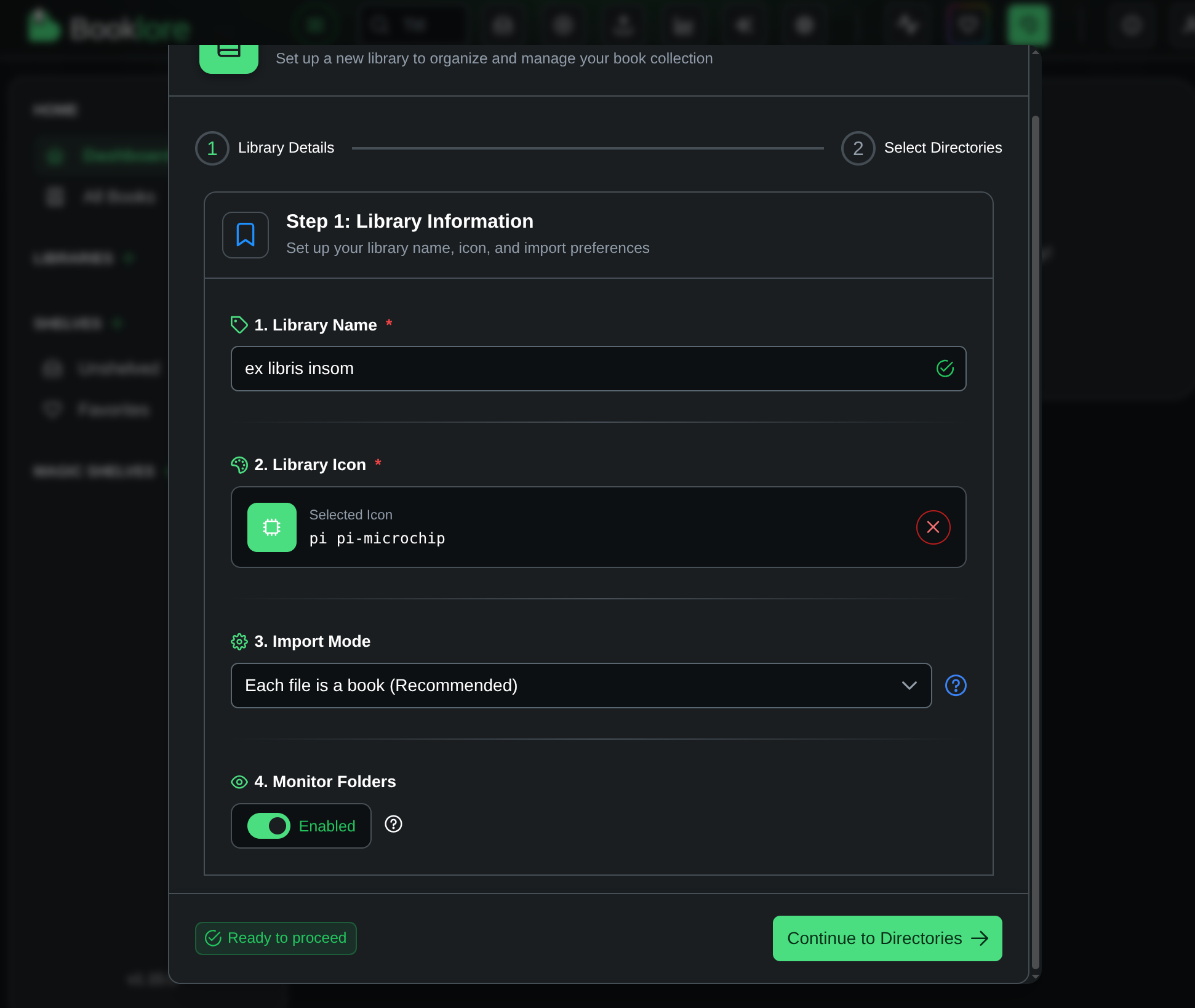Open help for Import Mode via blue question icon
Image resolution: width=1195 pixels, height=1008 pixels.
[956, 686]
